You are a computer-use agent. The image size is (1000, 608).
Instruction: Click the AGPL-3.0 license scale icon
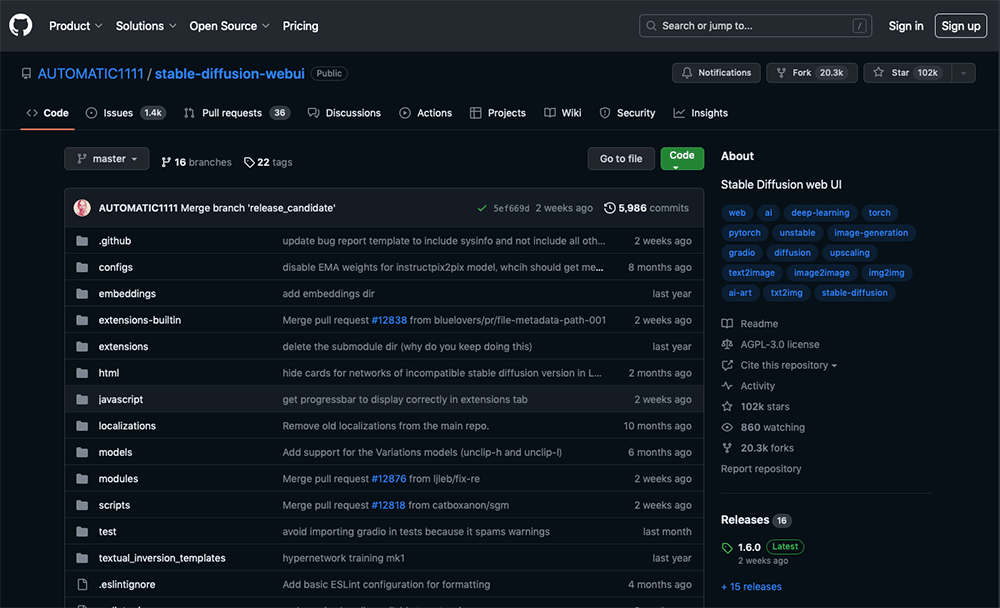tap(727, 345)
